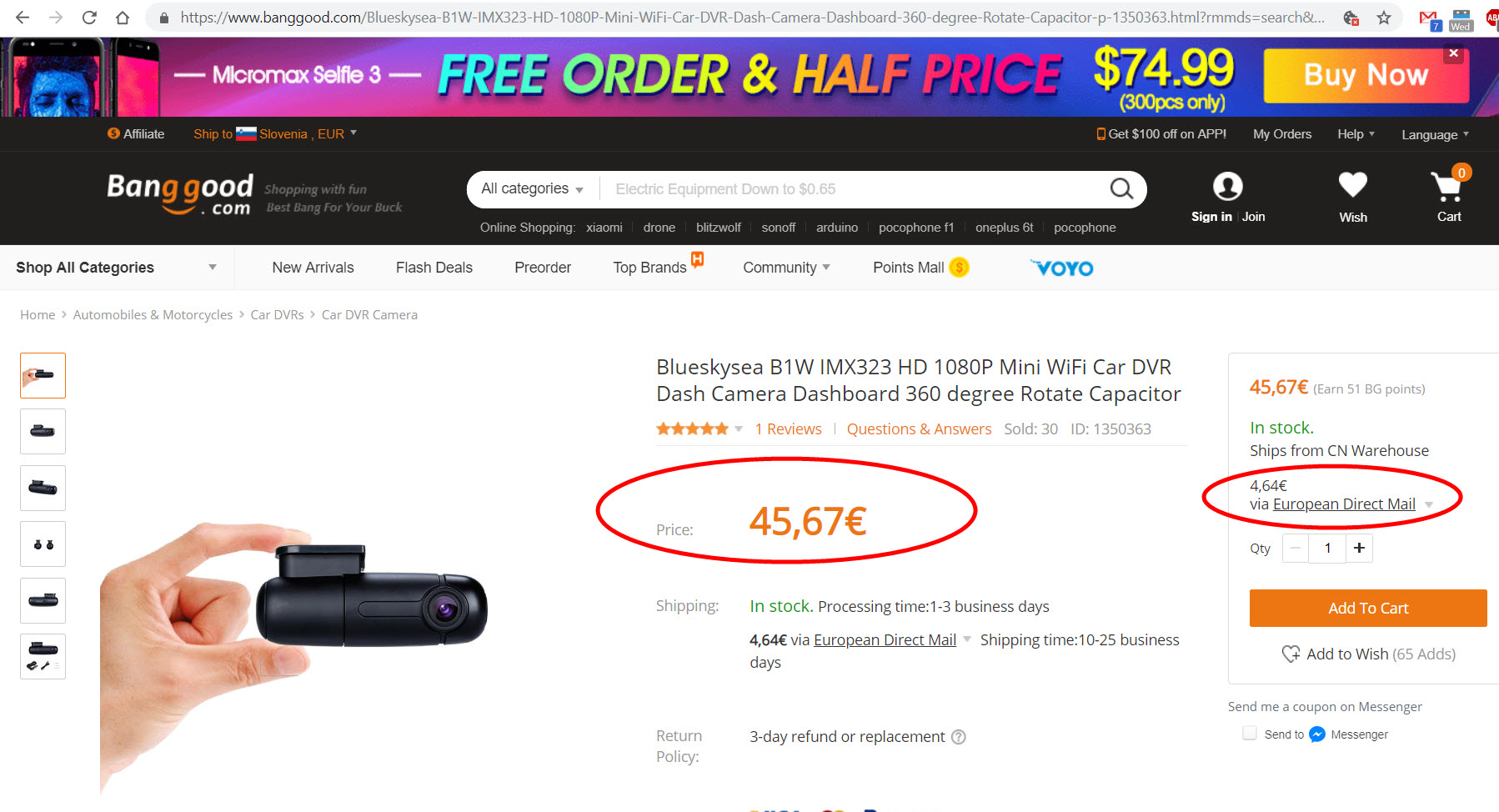Bookmark page with star icon
Screen dimensions: 1499x812
[1384, 18]
